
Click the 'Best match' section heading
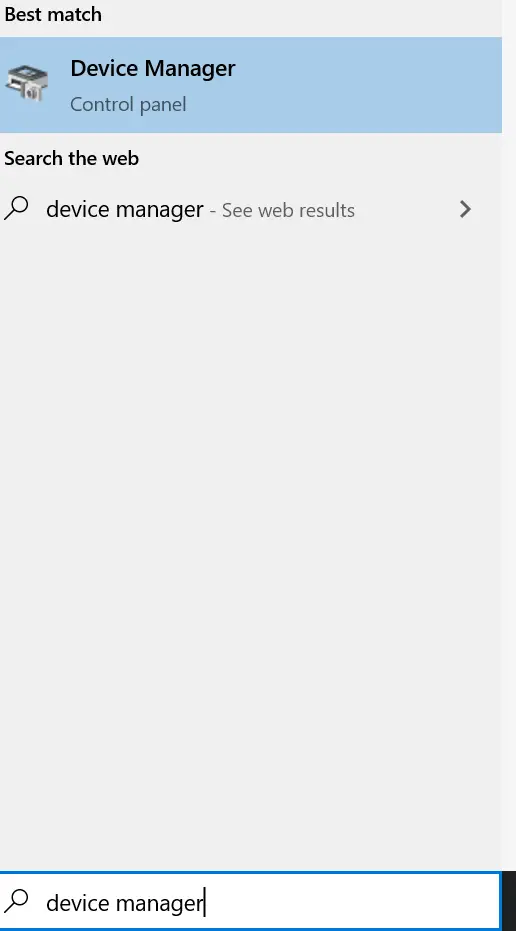tap(53, 14)
